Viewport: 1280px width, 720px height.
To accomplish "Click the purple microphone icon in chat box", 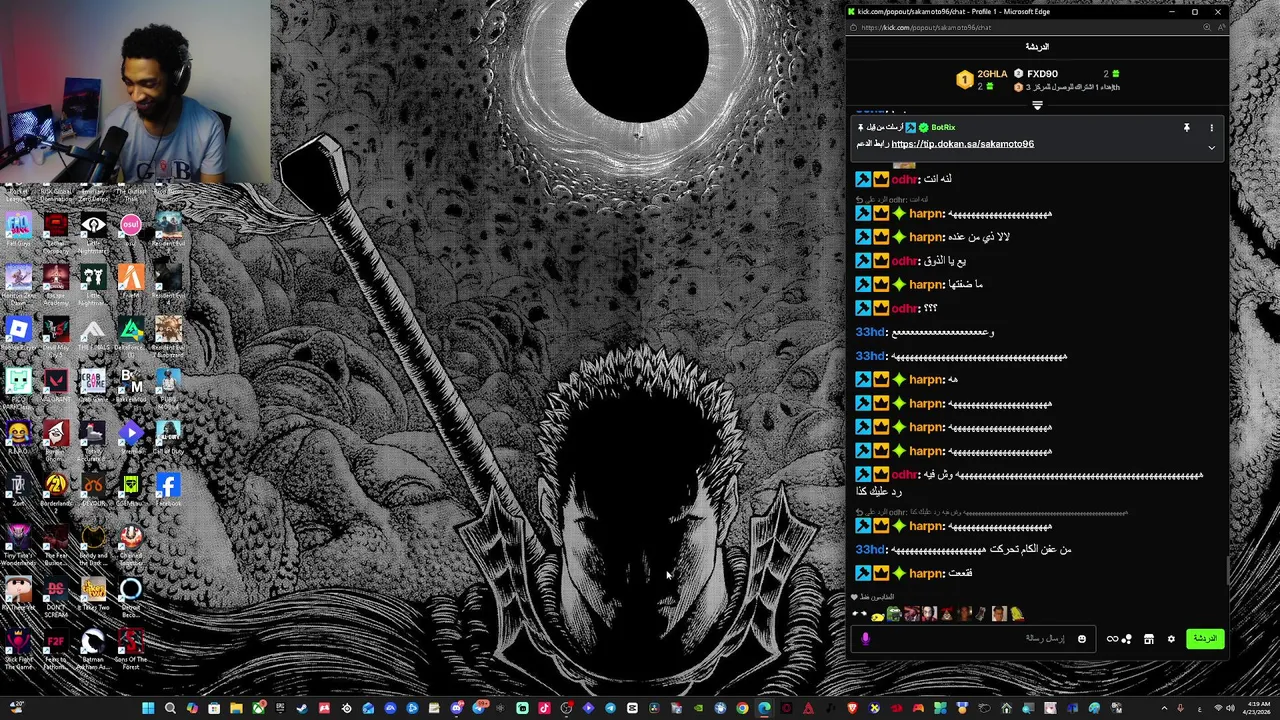I will click(865, 639).
